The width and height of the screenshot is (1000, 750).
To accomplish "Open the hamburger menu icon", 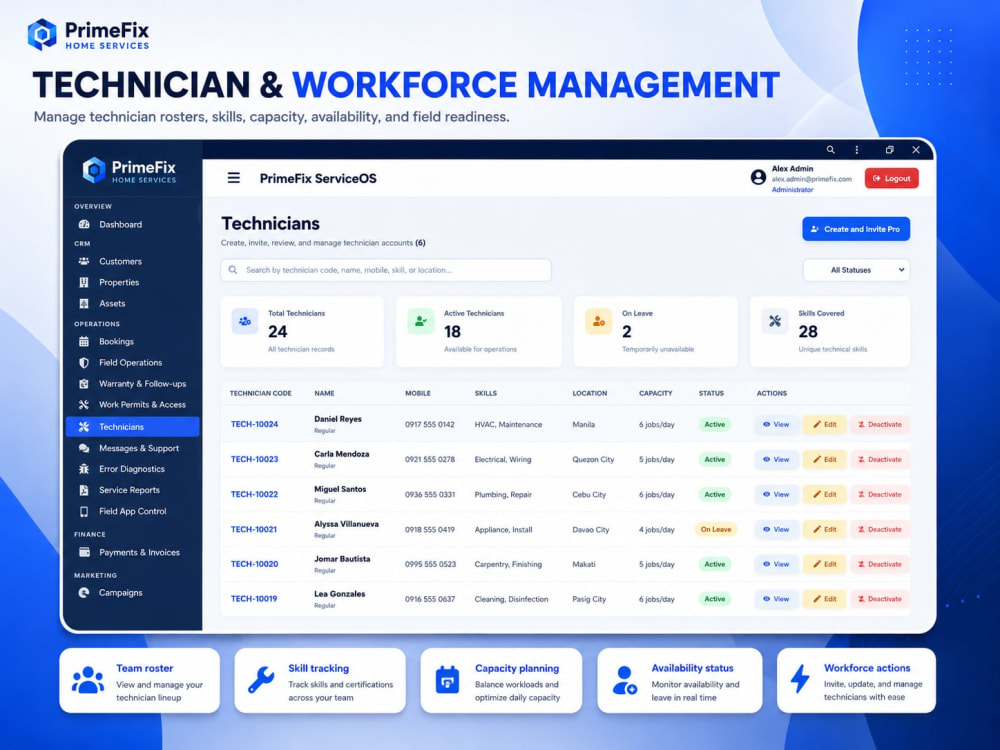I will click(234, 178).
